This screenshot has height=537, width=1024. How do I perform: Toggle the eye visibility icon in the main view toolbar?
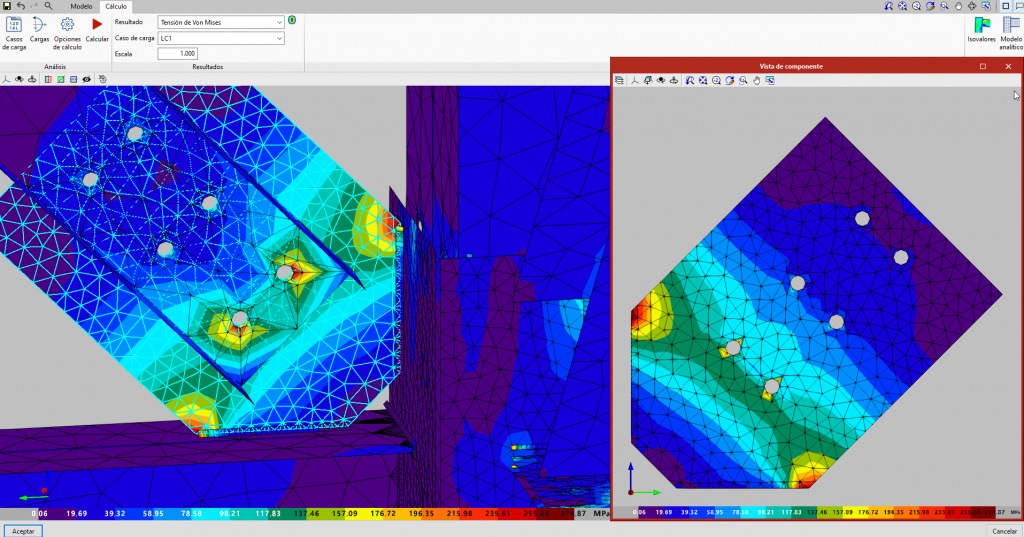(87, 78)
